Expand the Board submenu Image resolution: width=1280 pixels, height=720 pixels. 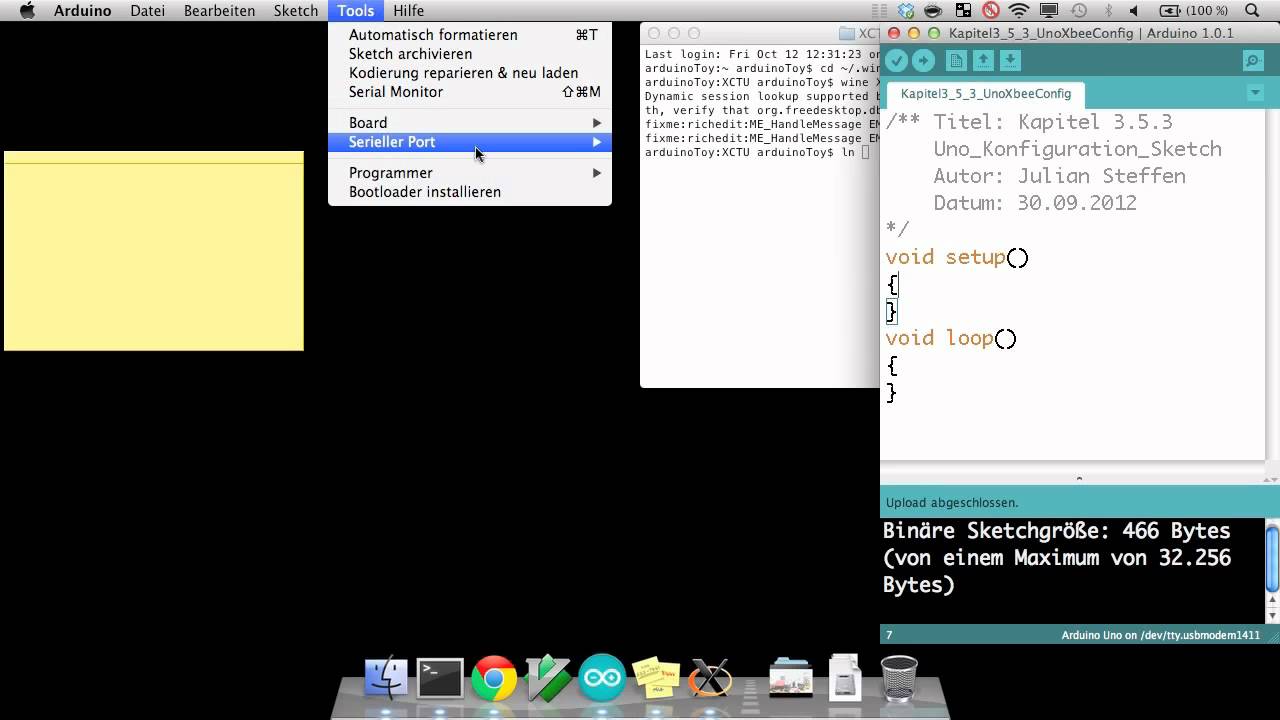click(470, 122)
